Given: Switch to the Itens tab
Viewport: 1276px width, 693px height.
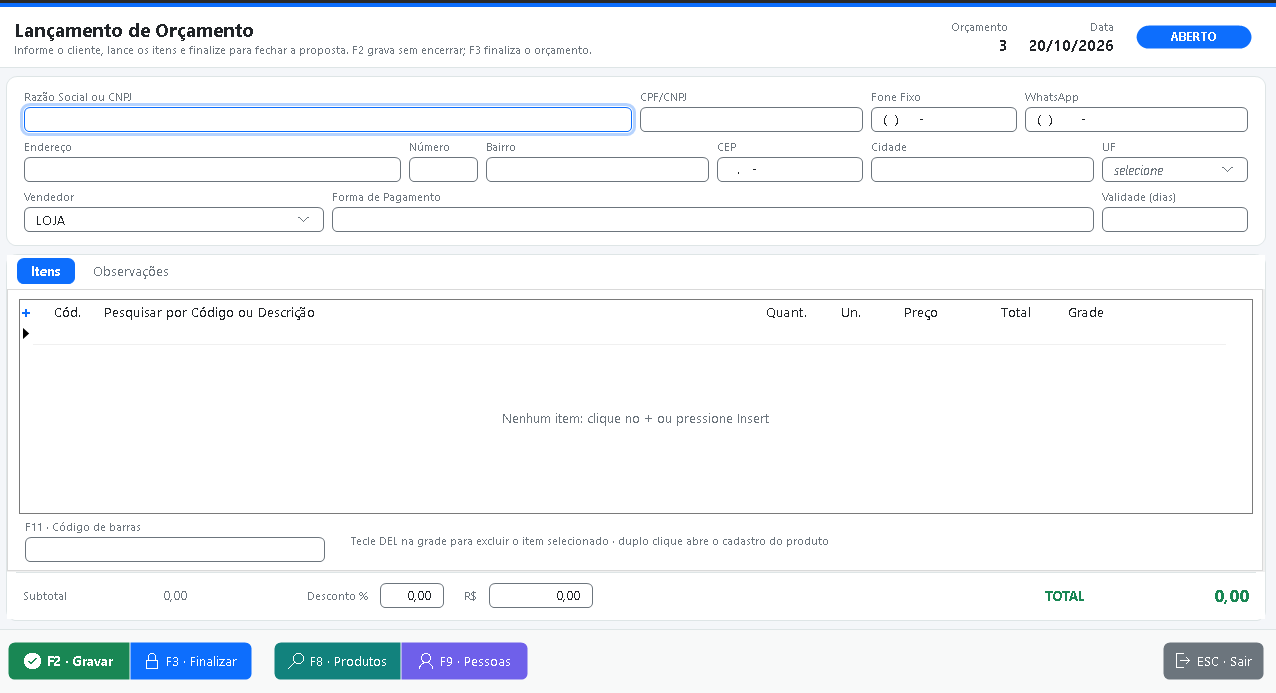Looking at the screenshot, I should [x=46, y=271].
